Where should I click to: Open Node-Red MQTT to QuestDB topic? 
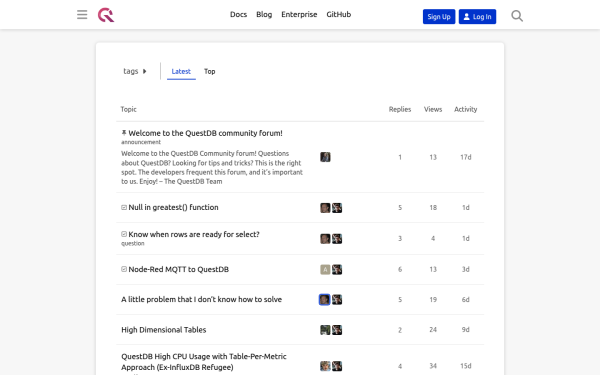pos(178,269)
